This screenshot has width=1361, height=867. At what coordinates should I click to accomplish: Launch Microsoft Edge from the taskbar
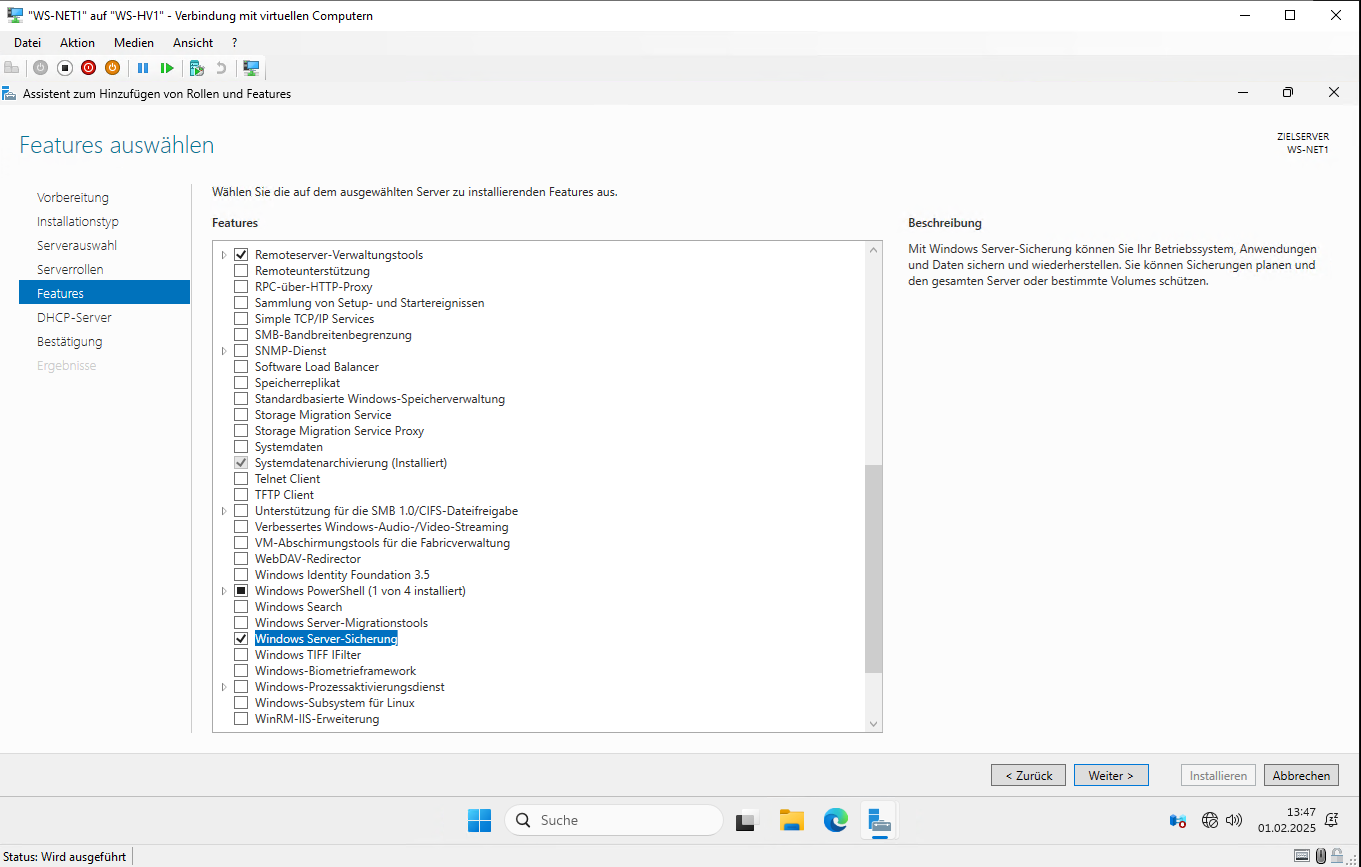point(836,820)
